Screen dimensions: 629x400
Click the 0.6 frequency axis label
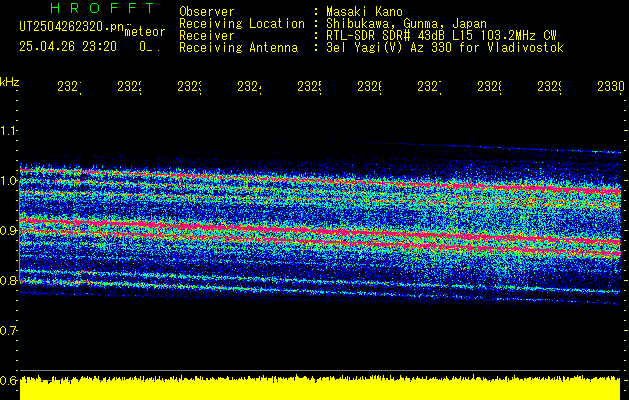(9, 380)
